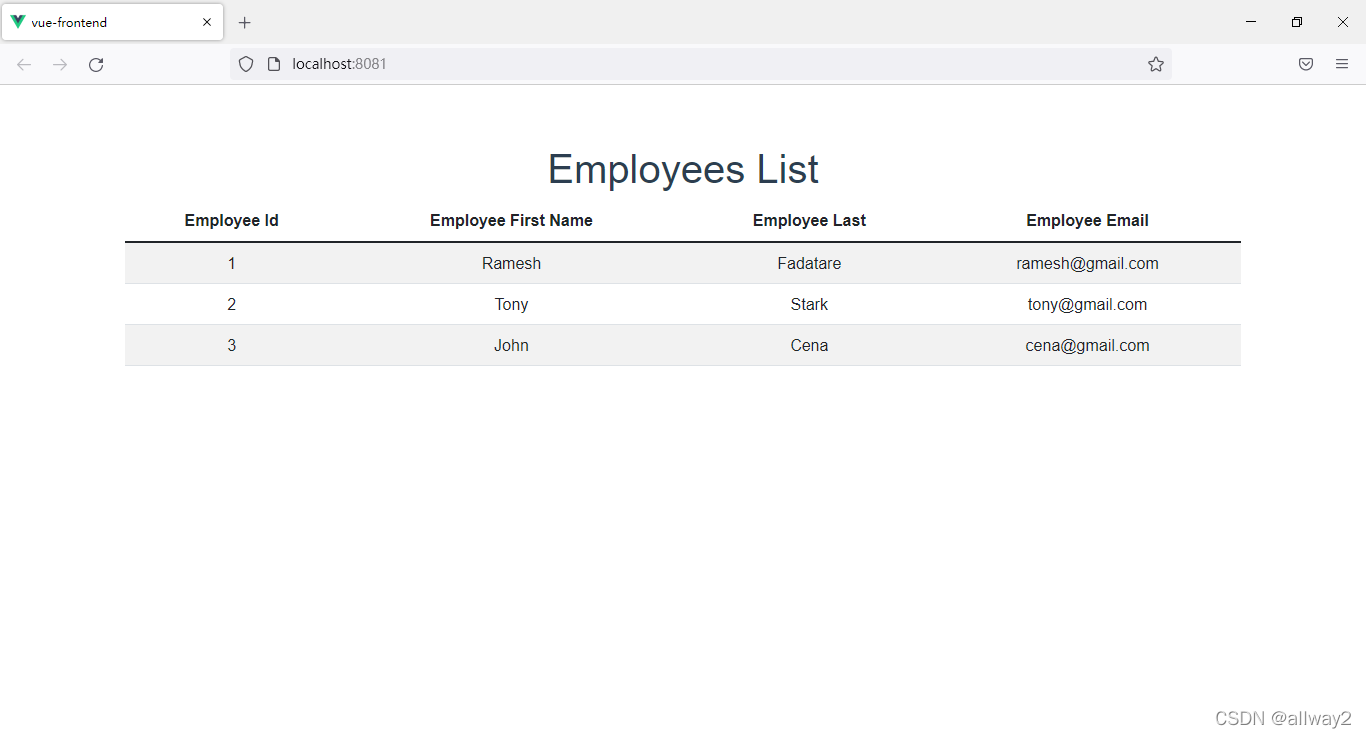Select the Tony first name cell
This screenshot has height=738, width=1366.
click(511, 305)
